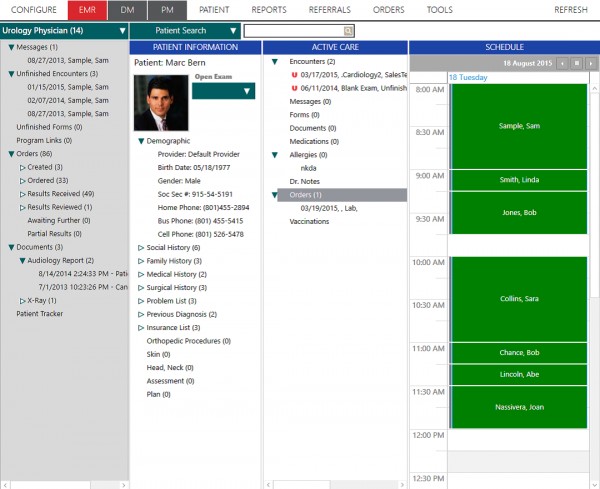Go to previous day in the schedule
This screenshot has height=489, width=600.
[x=563, y=63]
